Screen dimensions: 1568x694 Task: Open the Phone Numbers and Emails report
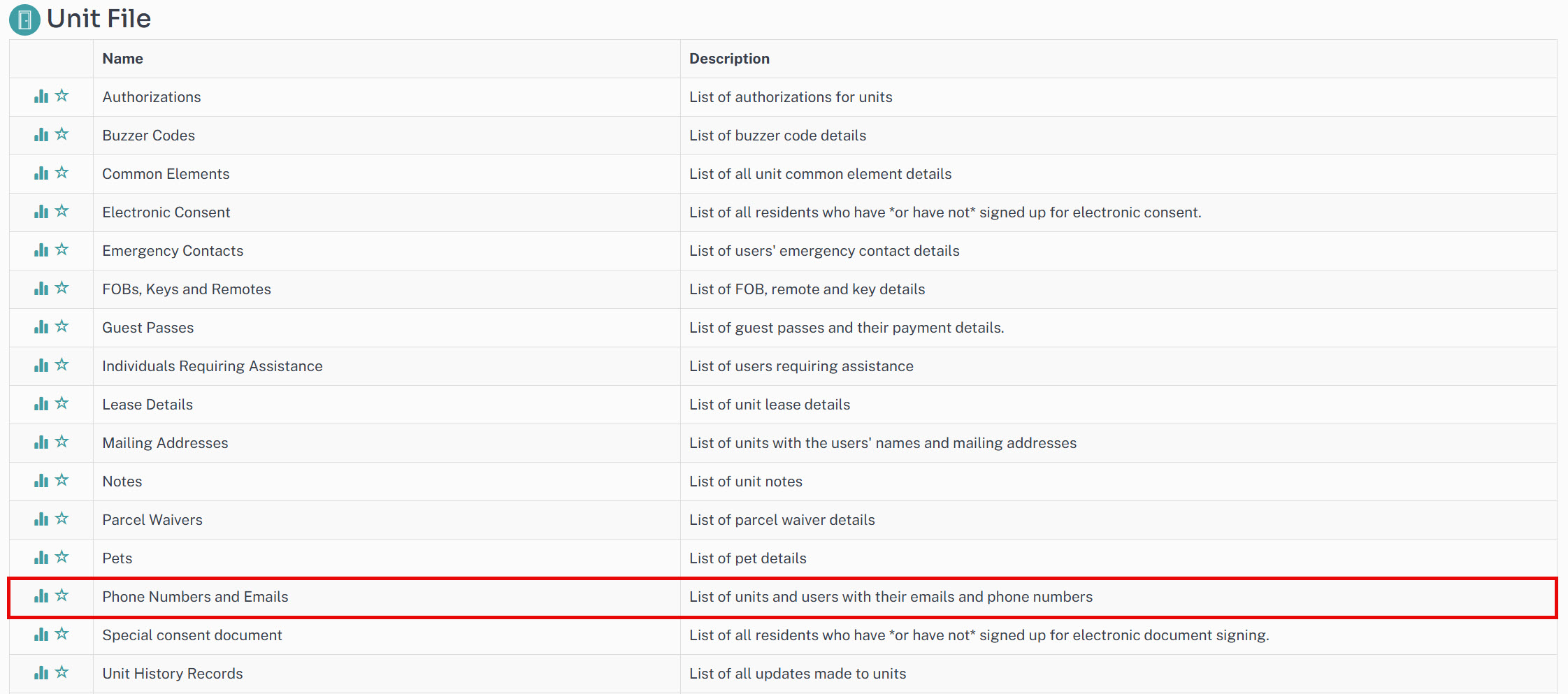pyautogui.click(x=196, y=597)
